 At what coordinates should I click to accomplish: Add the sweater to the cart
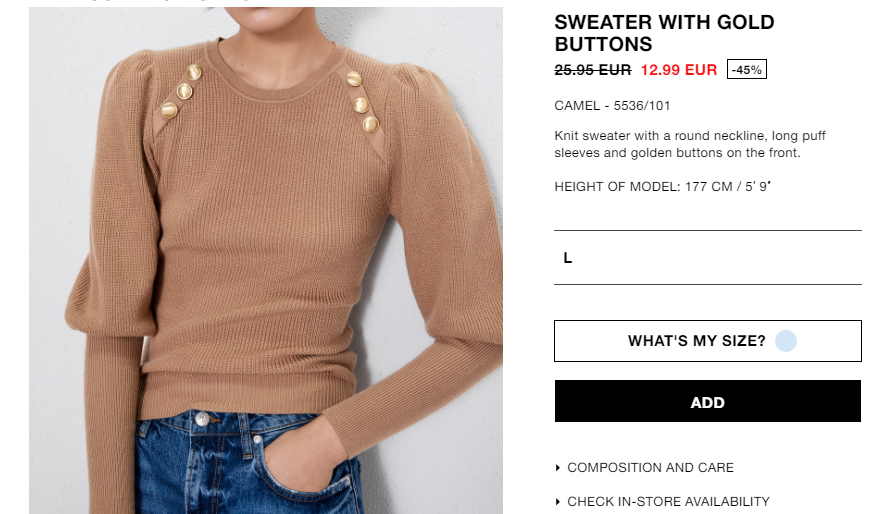[708, 401]
